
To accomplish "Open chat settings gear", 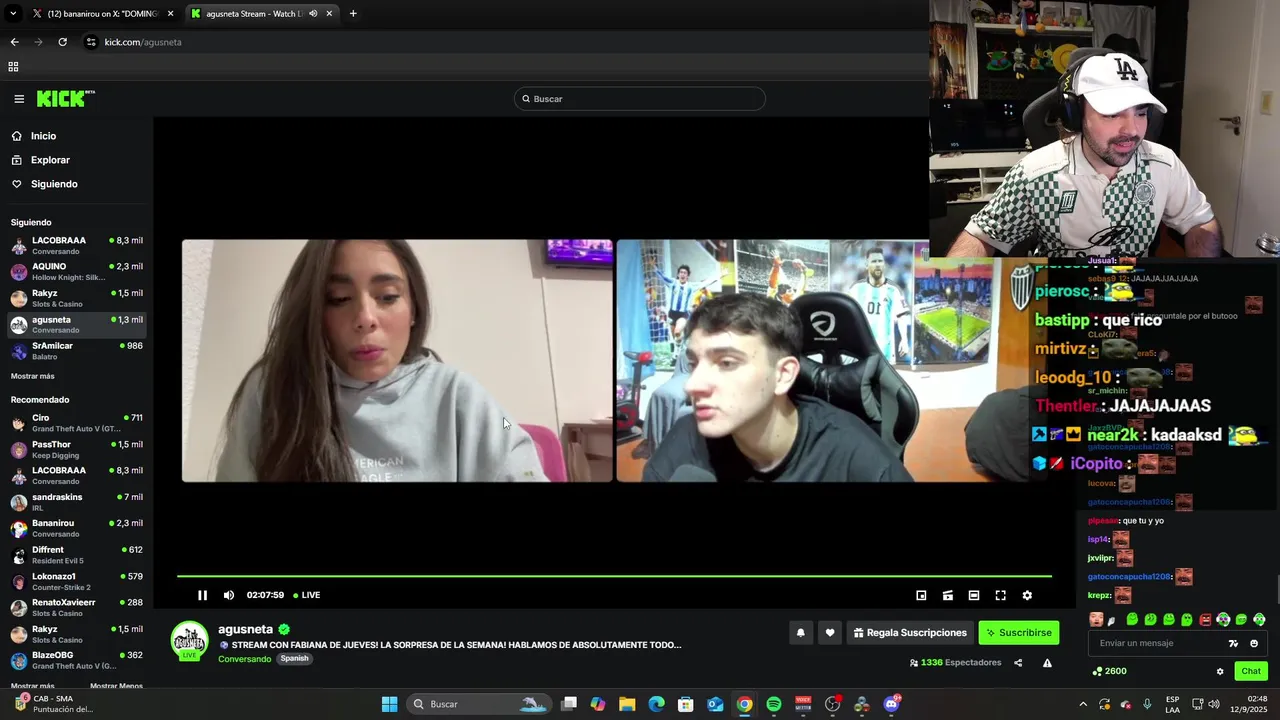I will (x=1220, y=671).
